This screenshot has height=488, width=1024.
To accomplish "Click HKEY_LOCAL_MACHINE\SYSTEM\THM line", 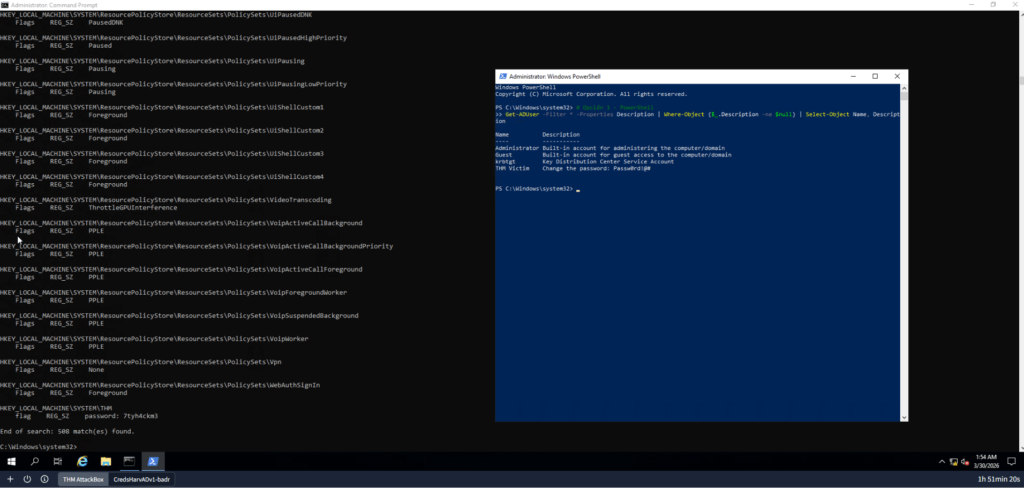I will point(56,408).
